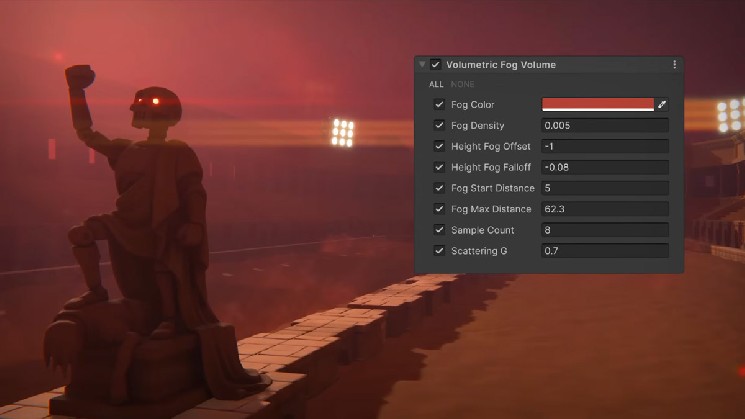Edit the Height Fog Falloff value -0.08
This screenshot has width=745, height=419.
pos(605,167)
